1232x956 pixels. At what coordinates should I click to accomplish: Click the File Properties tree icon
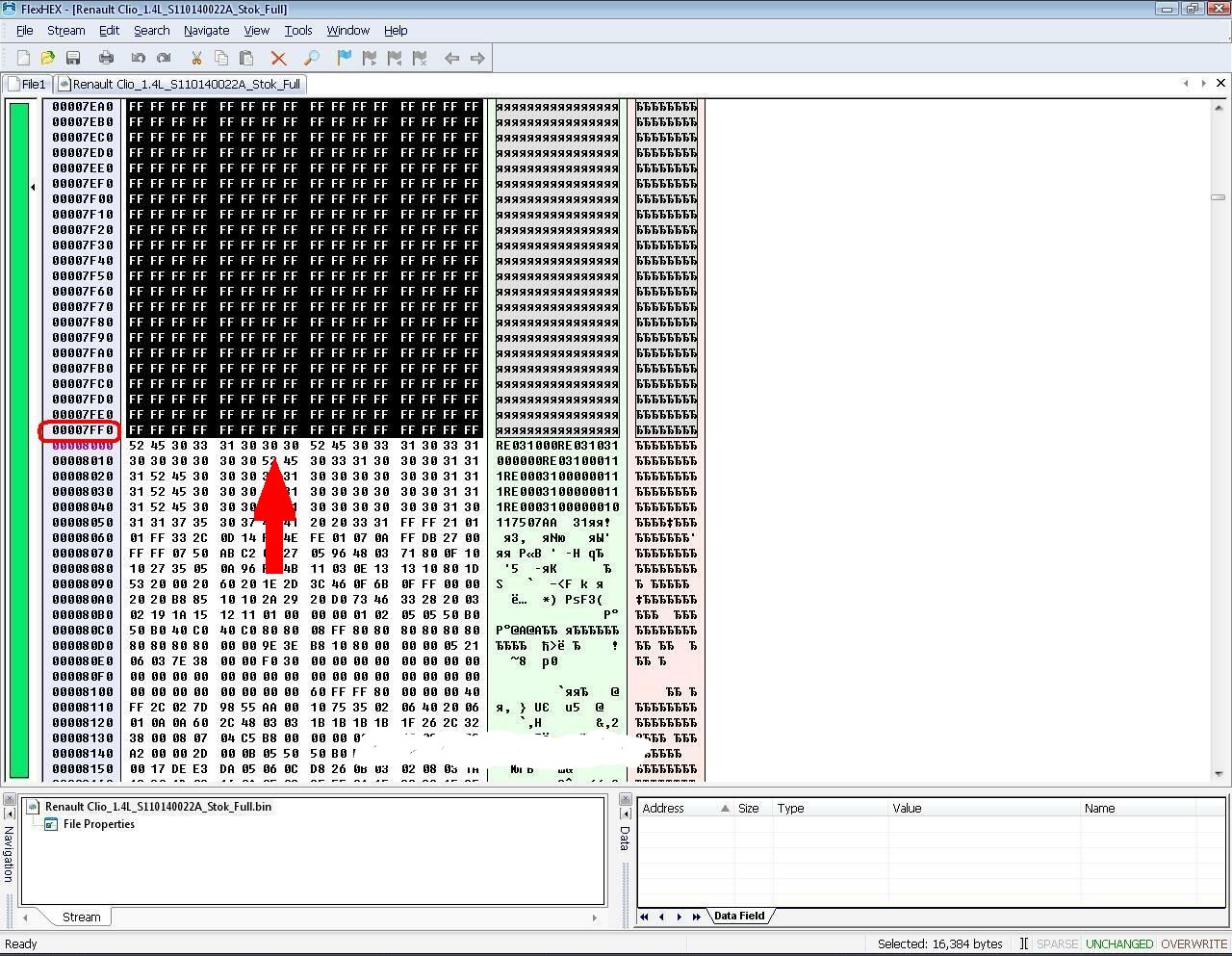click(x=51, y=824)
